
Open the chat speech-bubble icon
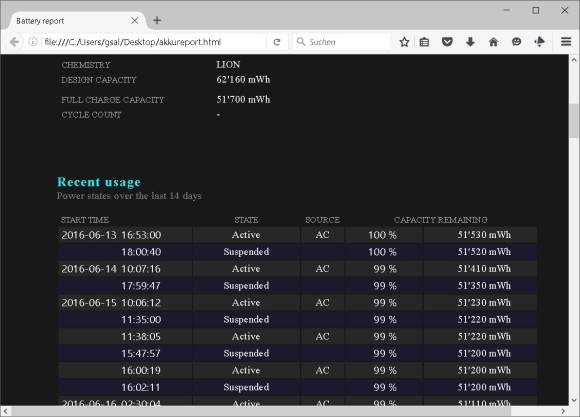coord(516,42)
